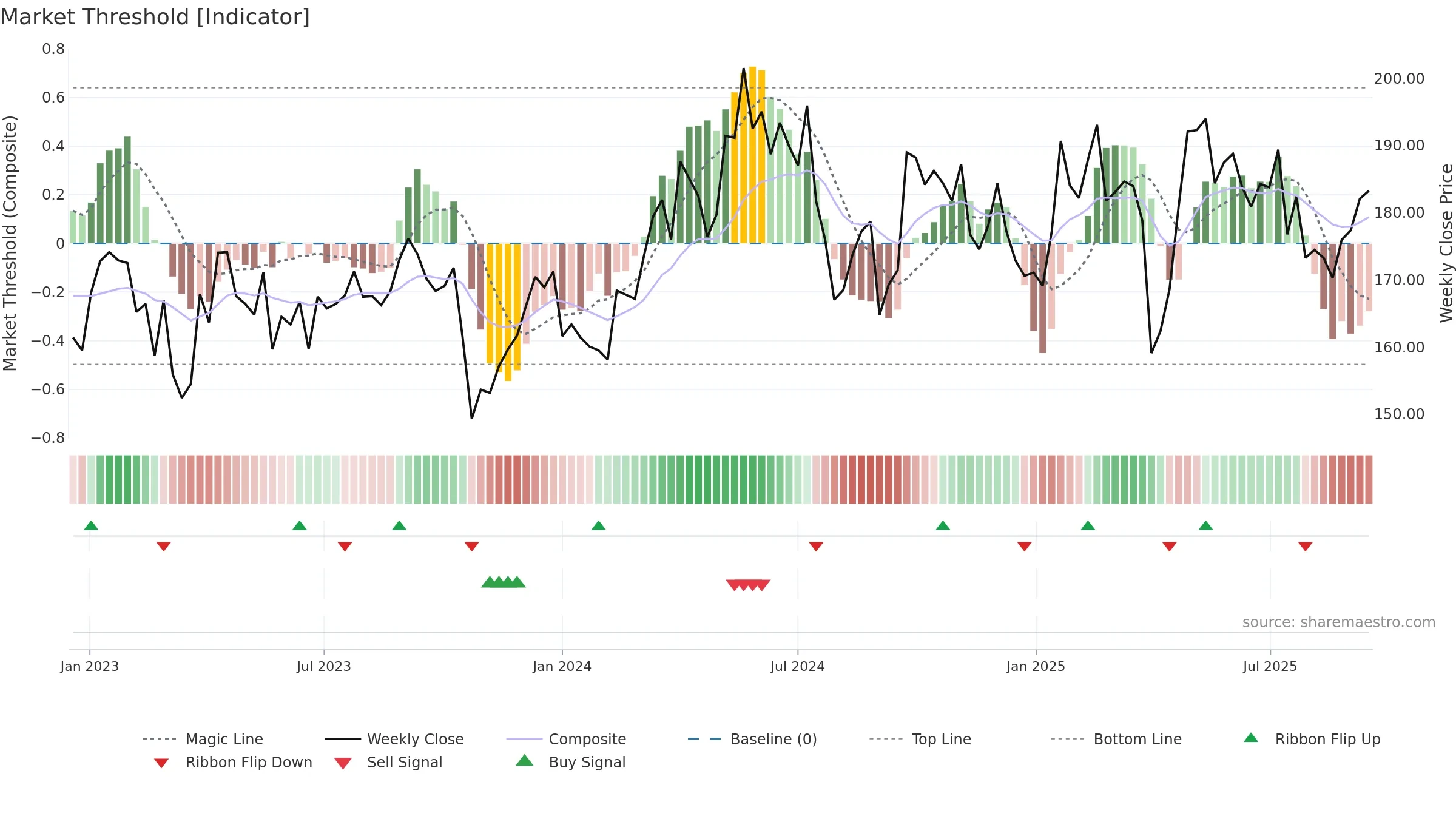Click the red Ribbon Flip Down marker just after Jul 2024
The width and height of the screenshot is (1456, 819).
pos(816,547)
